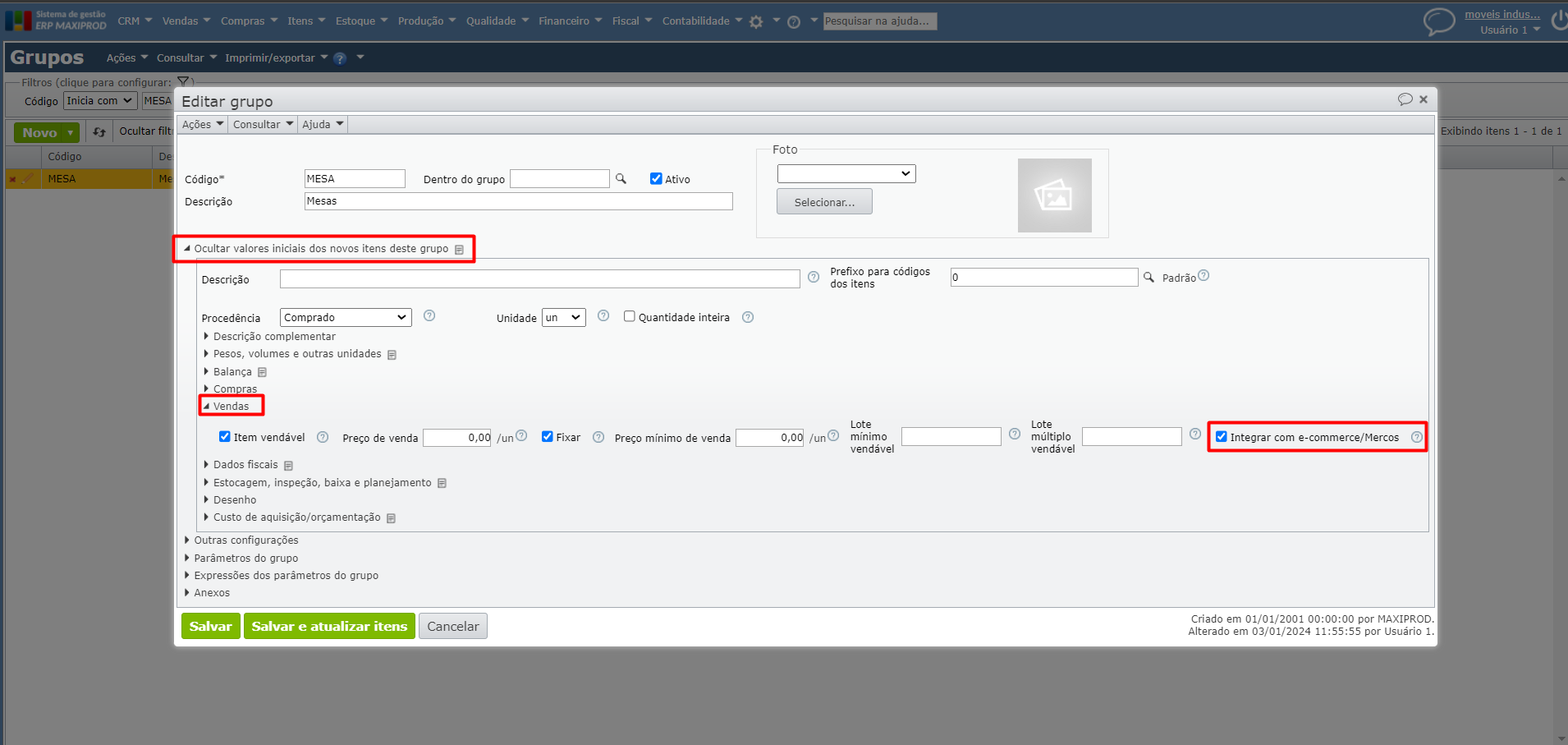
Task: Click the Selecionar... photo button
Action: 824,202
